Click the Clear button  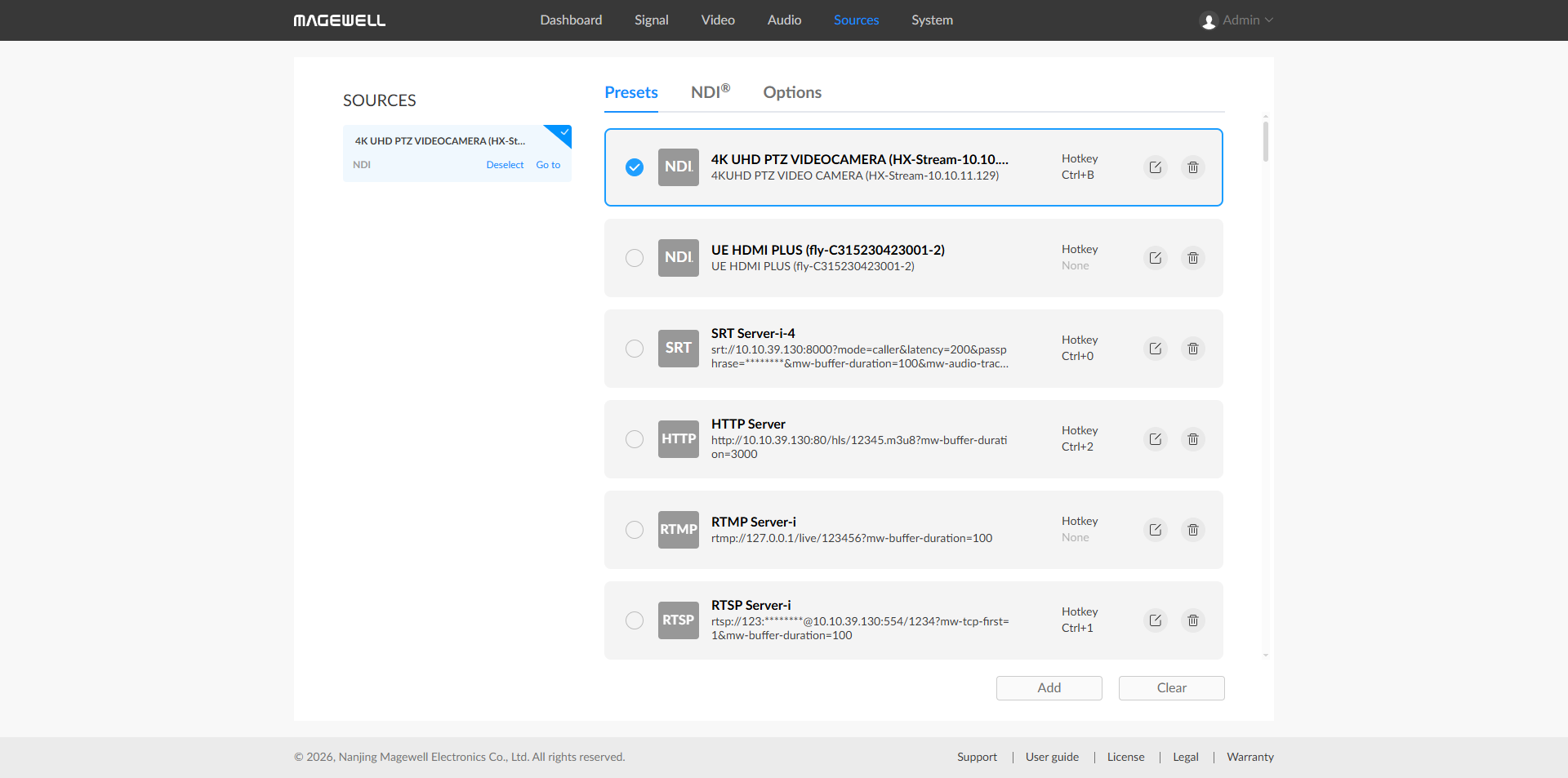pyautogui.click(x=1171, y=688)
